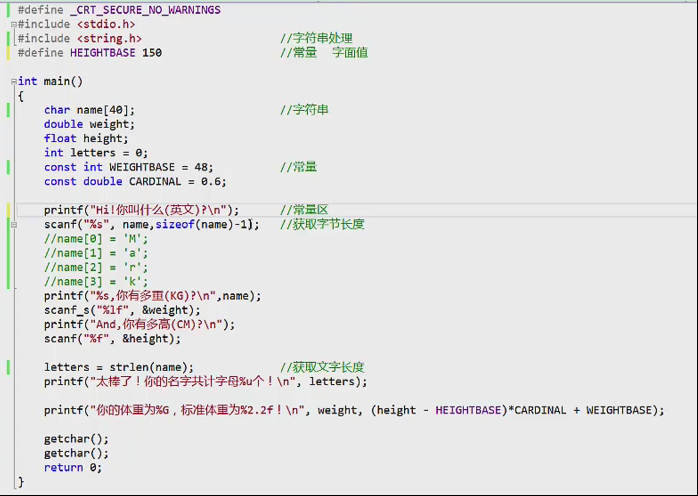698x496 pixels.
Task: Collapse the #include region outline toggle
Action: click(x=13, y=25)
